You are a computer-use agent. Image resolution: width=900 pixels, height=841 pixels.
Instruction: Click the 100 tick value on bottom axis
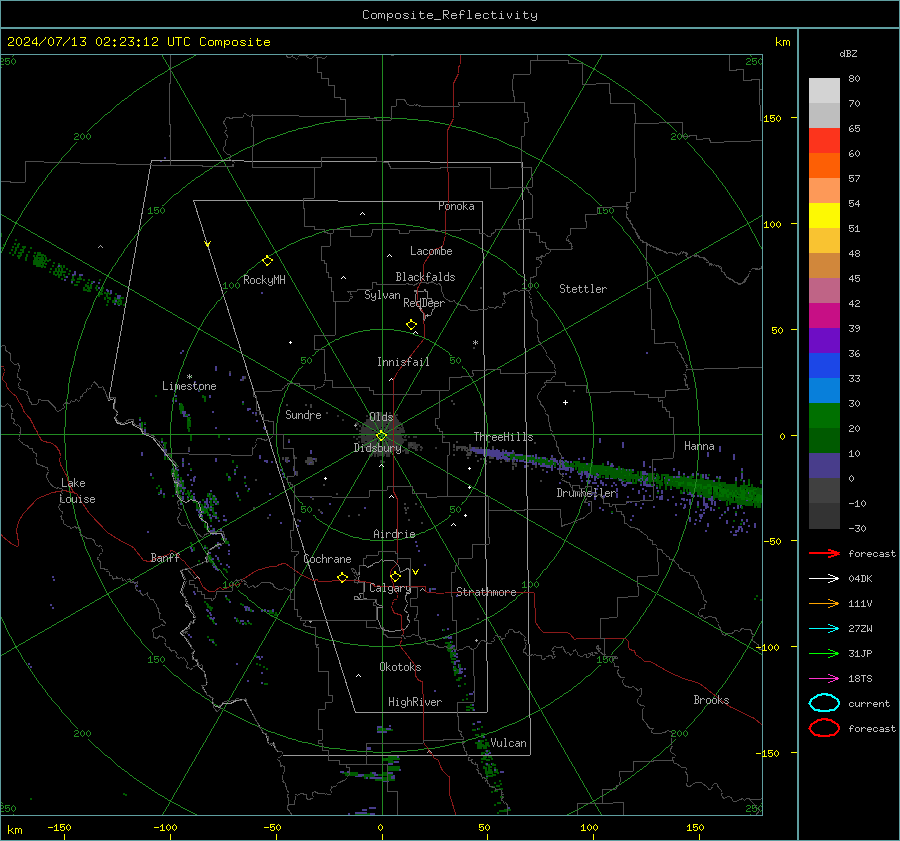[x=589, y=827]
